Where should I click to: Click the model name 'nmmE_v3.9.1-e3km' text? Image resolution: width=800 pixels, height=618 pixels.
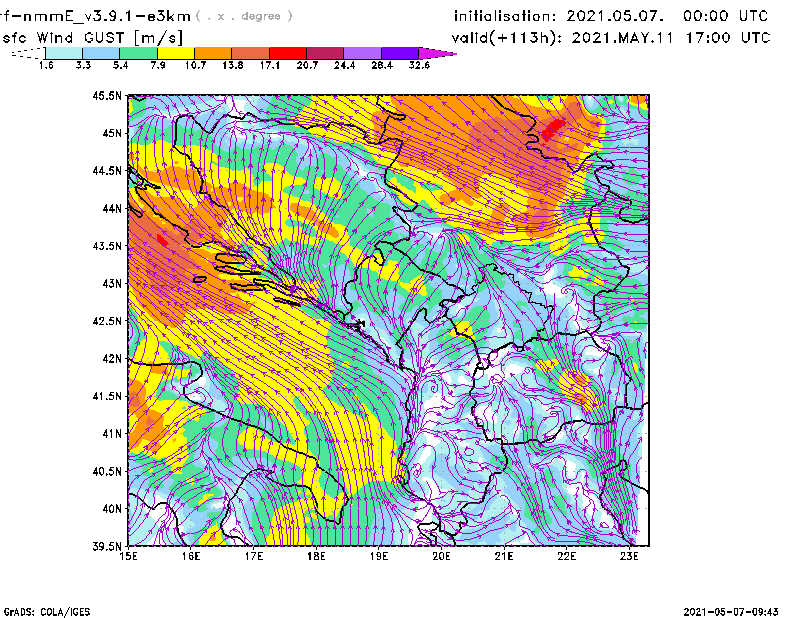[104, 16]
